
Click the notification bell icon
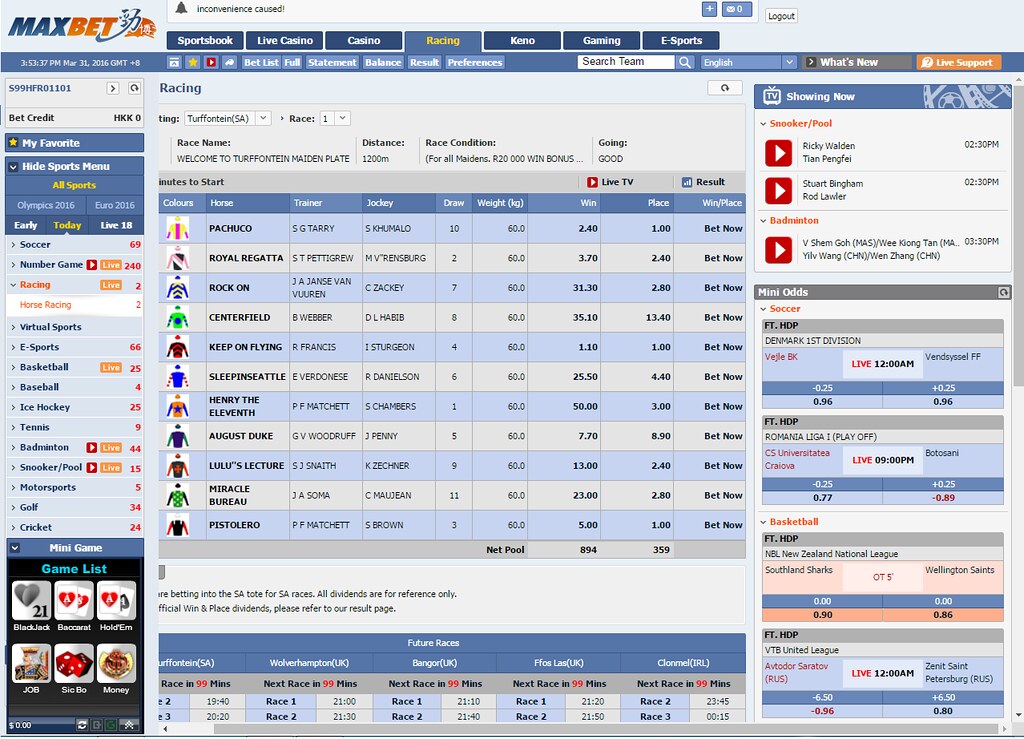pyautogui.click(x=182, y=8)
